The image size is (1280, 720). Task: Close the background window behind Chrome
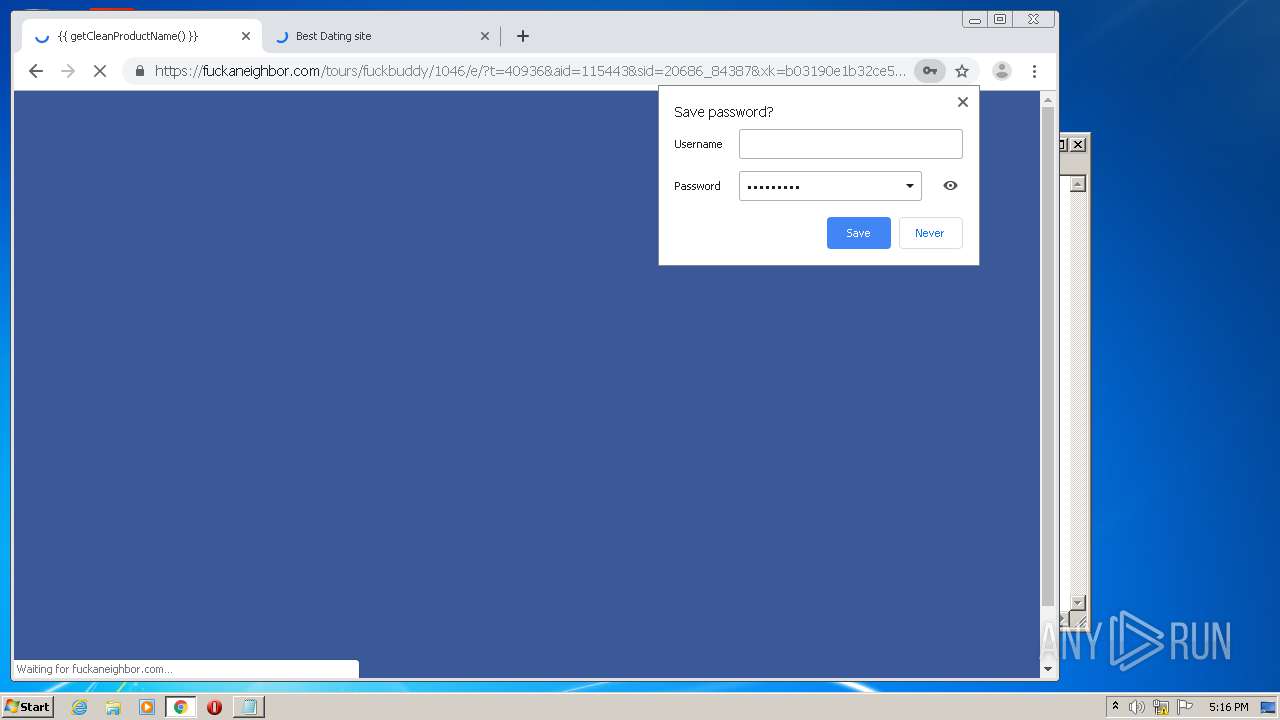tap(1078, 145)
